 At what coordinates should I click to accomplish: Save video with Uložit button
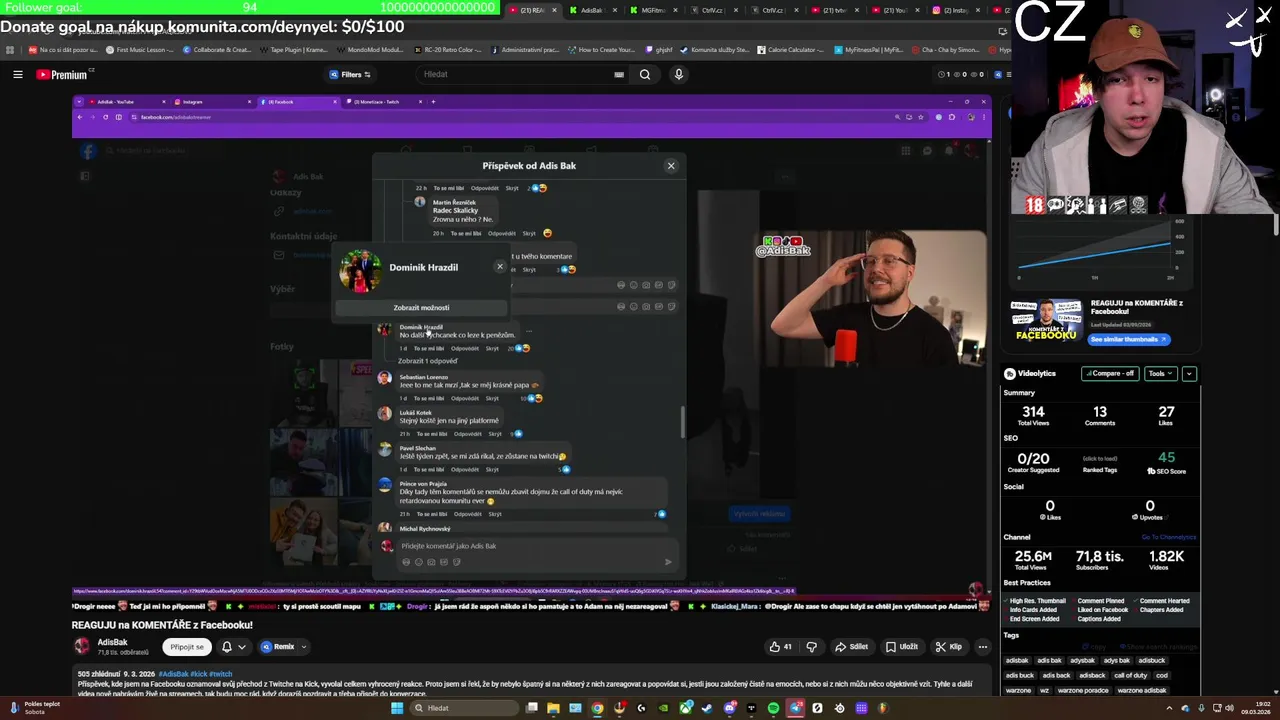click(901, 647)
